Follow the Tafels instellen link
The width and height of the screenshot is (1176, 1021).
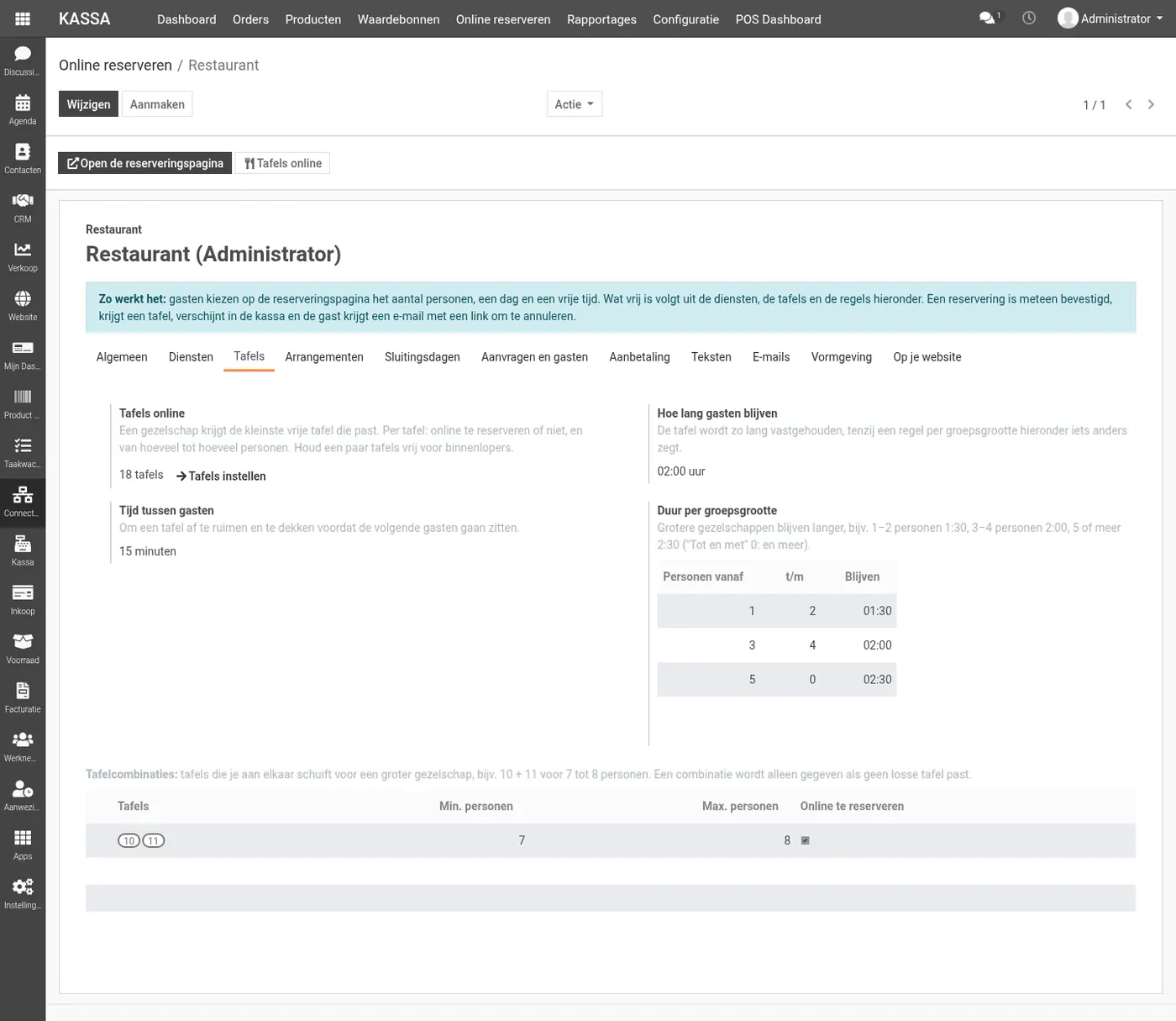click(221, 476)
